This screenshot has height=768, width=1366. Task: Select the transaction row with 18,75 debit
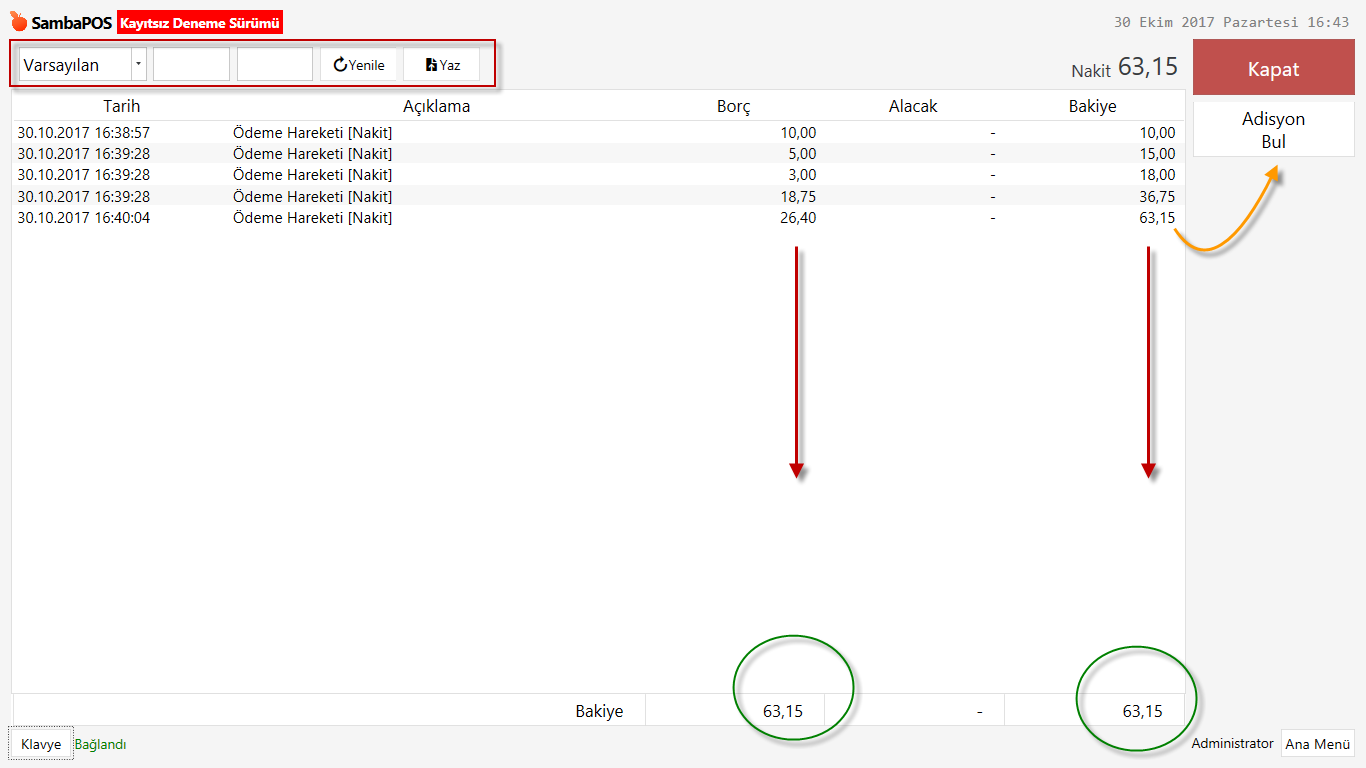tap(400, 197)
